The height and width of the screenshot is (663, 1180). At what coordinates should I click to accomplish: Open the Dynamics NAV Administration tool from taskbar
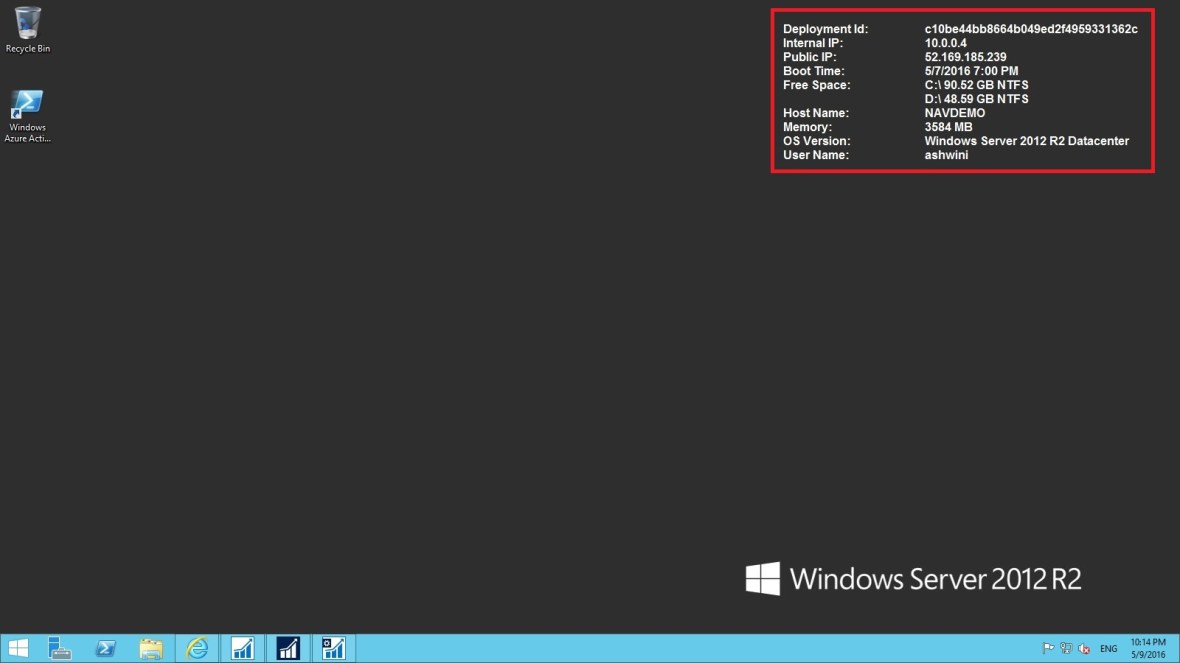333,648
